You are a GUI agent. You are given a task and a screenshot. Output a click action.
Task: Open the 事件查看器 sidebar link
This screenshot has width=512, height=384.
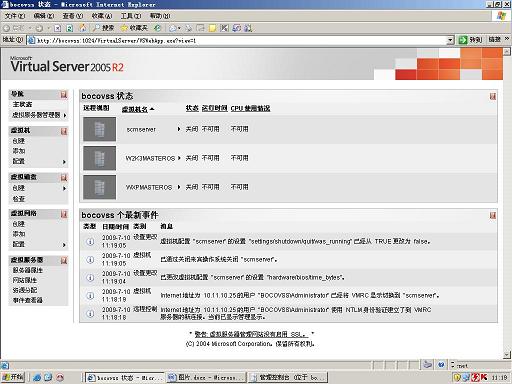[x=28, y=300]
